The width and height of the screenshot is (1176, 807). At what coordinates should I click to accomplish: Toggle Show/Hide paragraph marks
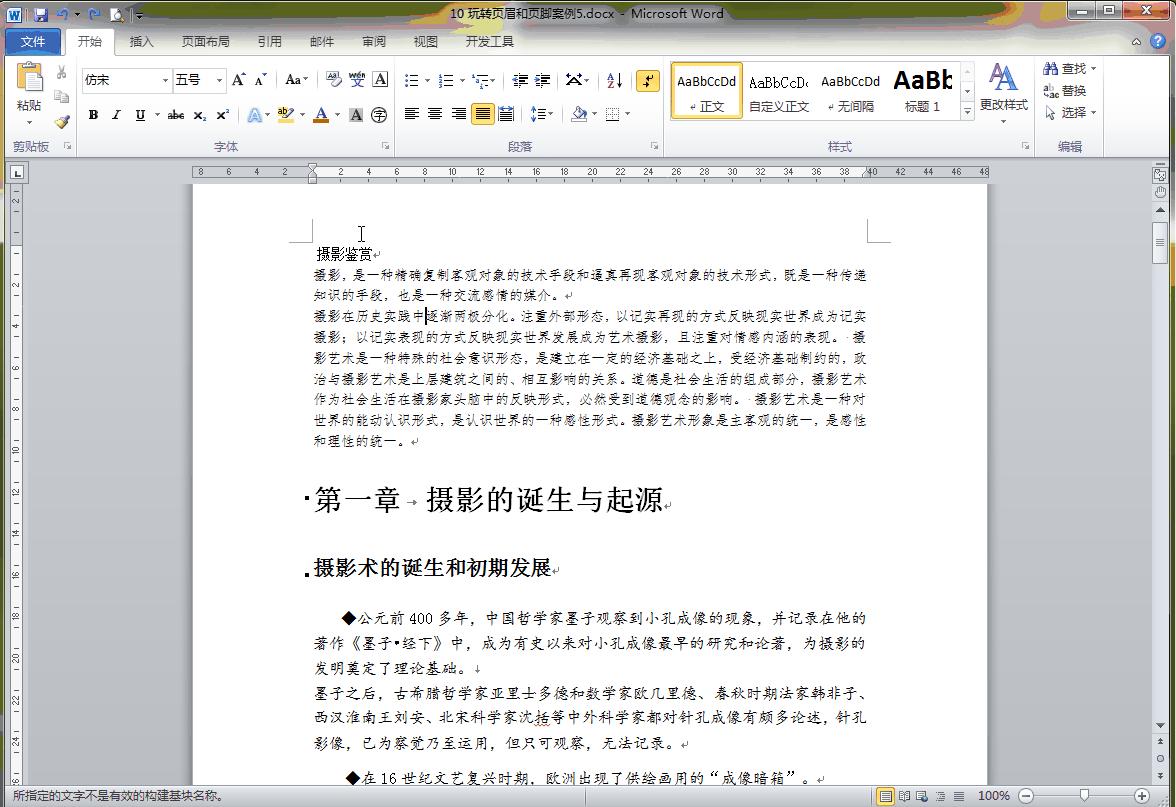647,80
